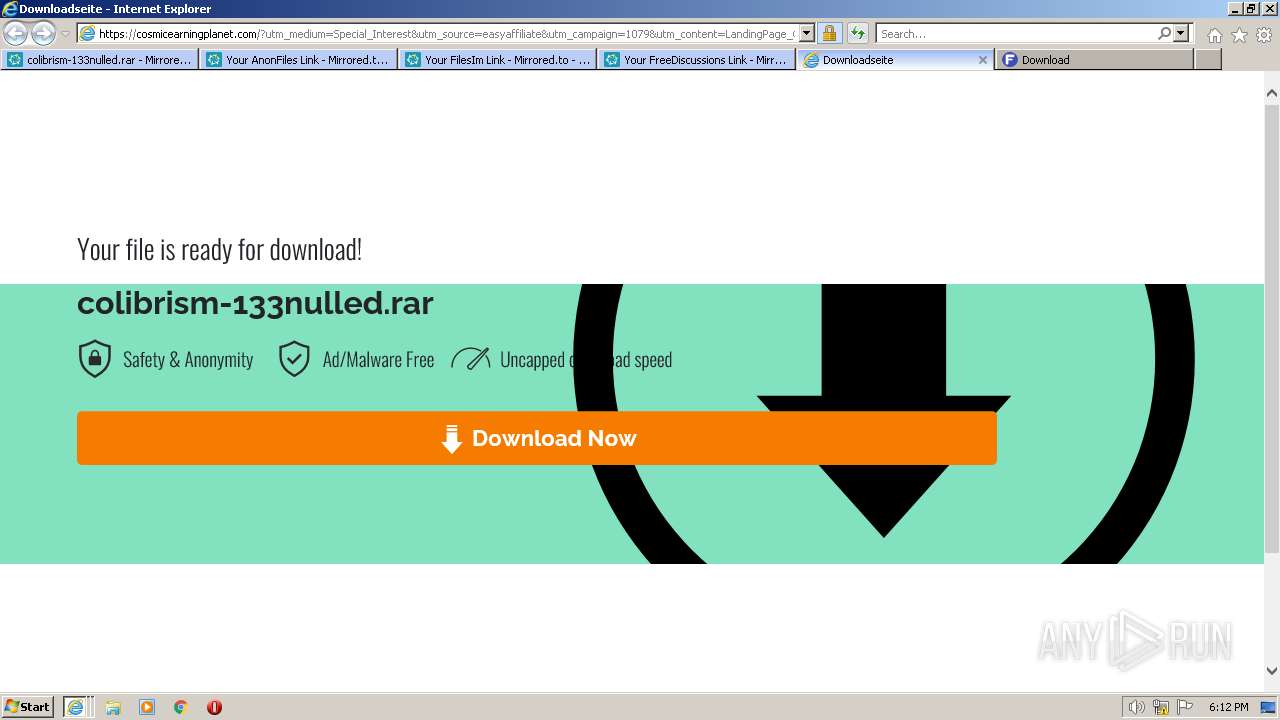This screenshot has width=1280, height=720.
Task: Open the Home icon
Action: pyautogui.click(x=1214, y=35)
